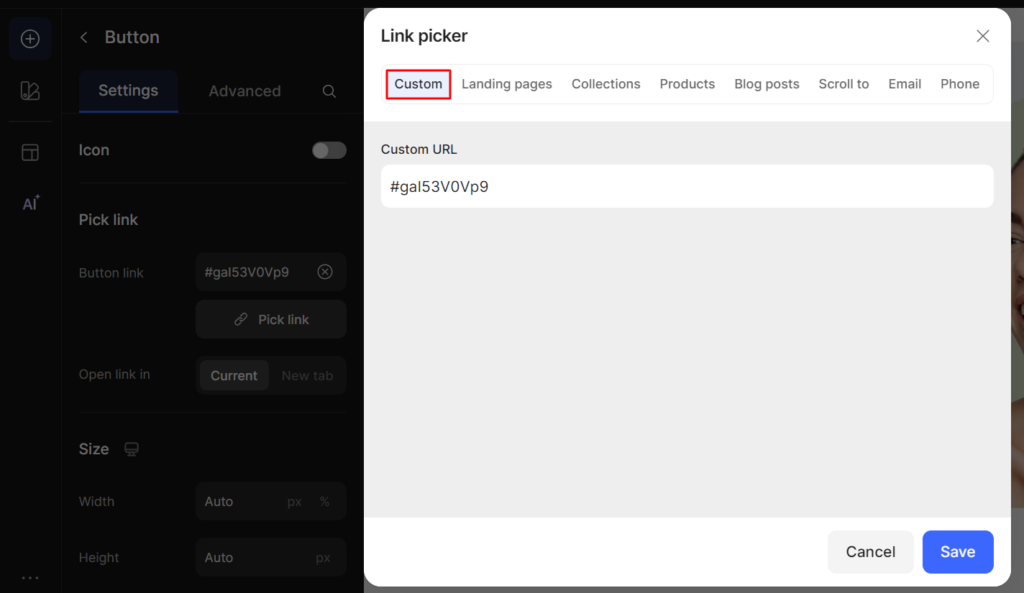Viewport: 1024px width, 593px height.
Task: Click the back arrow next to Button
Action: click(x=84, y=37)
